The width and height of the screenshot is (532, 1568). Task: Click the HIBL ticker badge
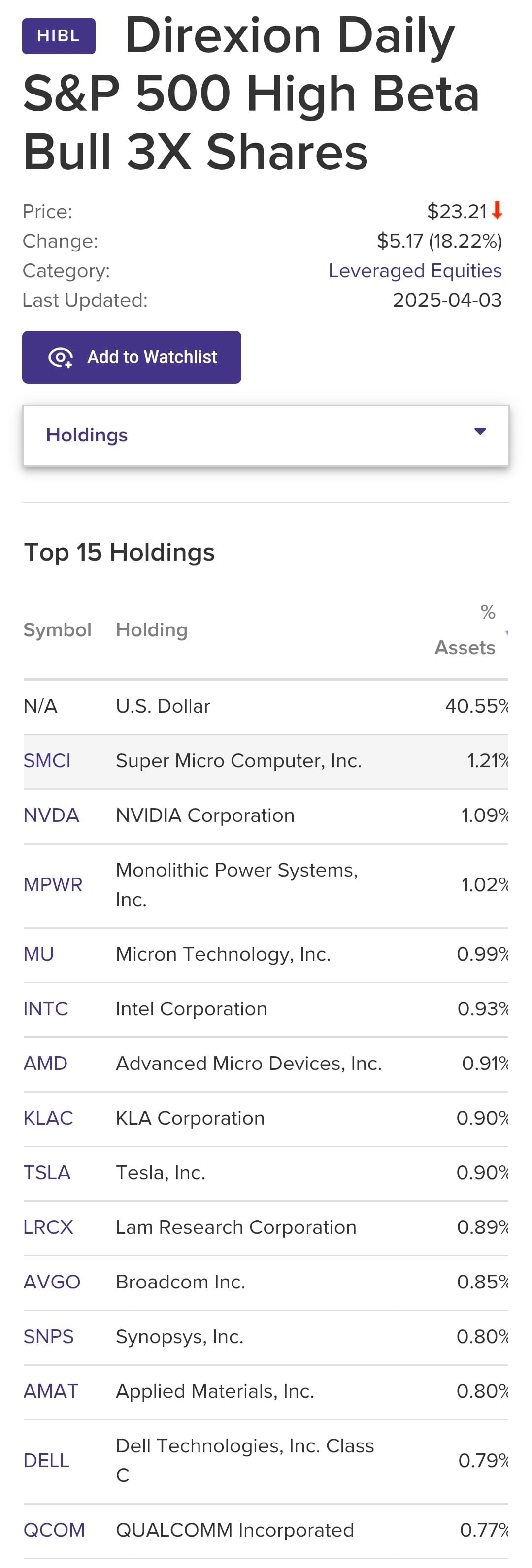point(59,36)
